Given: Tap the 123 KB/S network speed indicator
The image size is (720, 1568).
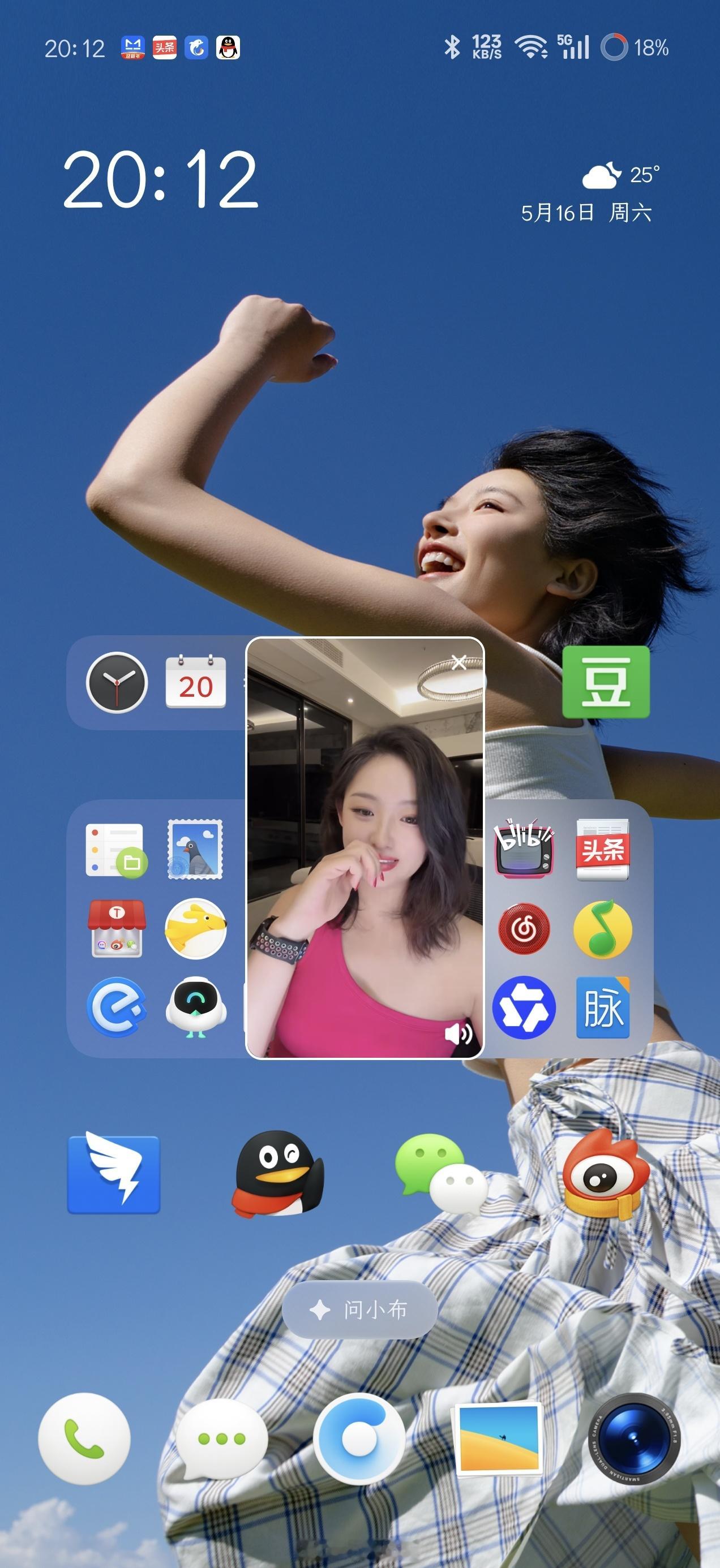Looking at the screenshot, I should click(x=487, y=47).
